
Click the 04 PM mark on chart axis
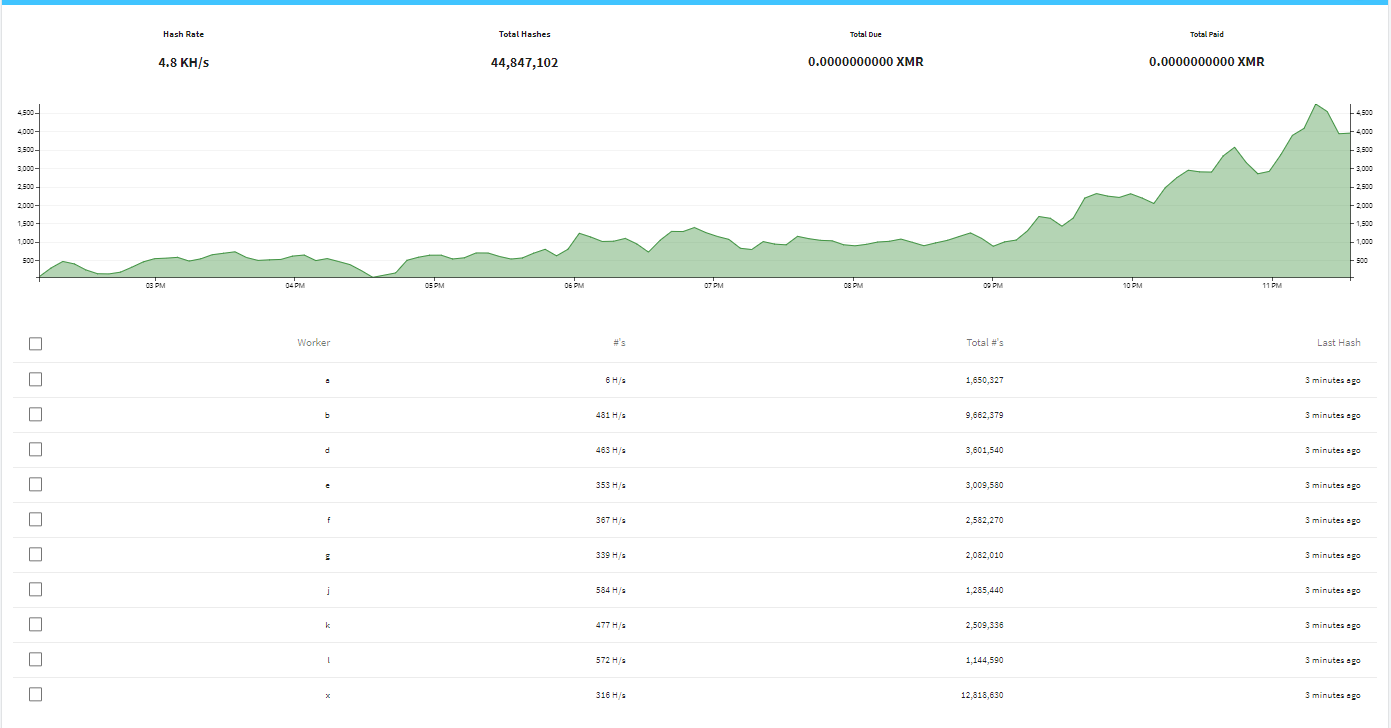pos(295,286)
